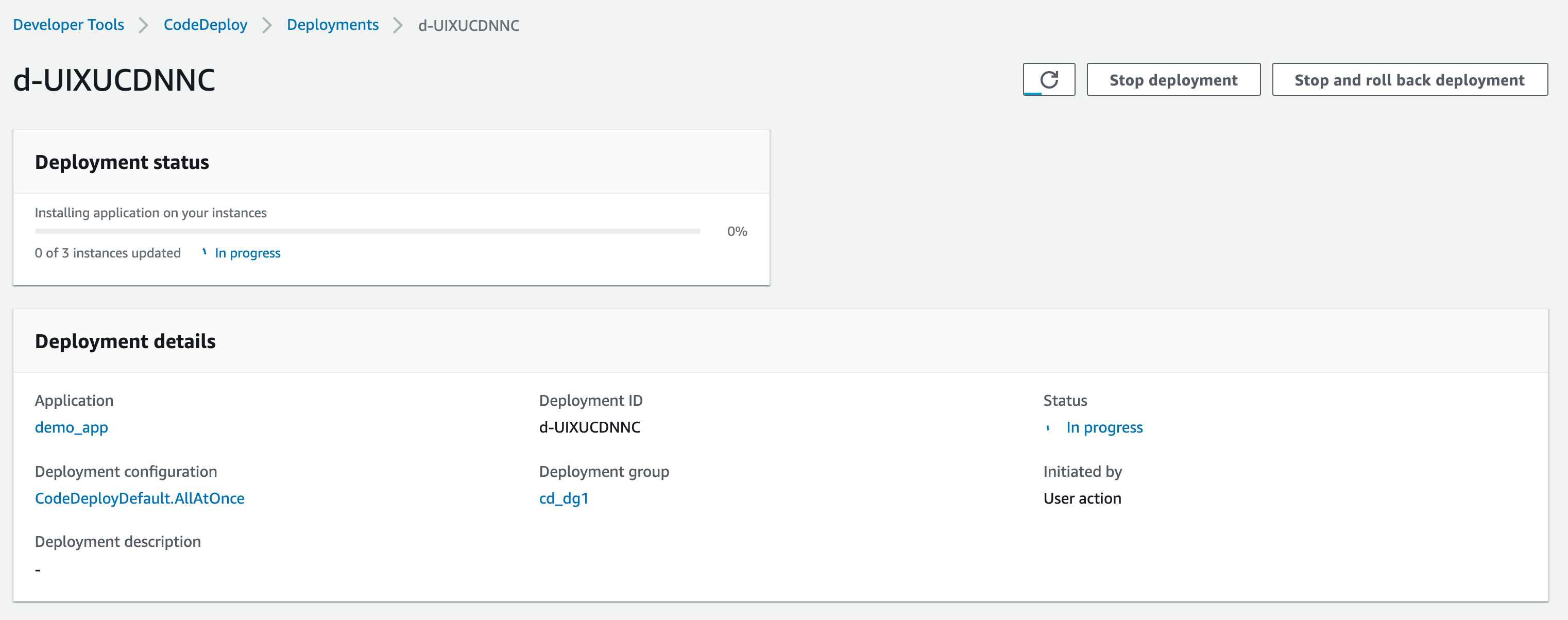
Task: Click chevron after Developer Tools breadcrumb
Action: point(144,26)
